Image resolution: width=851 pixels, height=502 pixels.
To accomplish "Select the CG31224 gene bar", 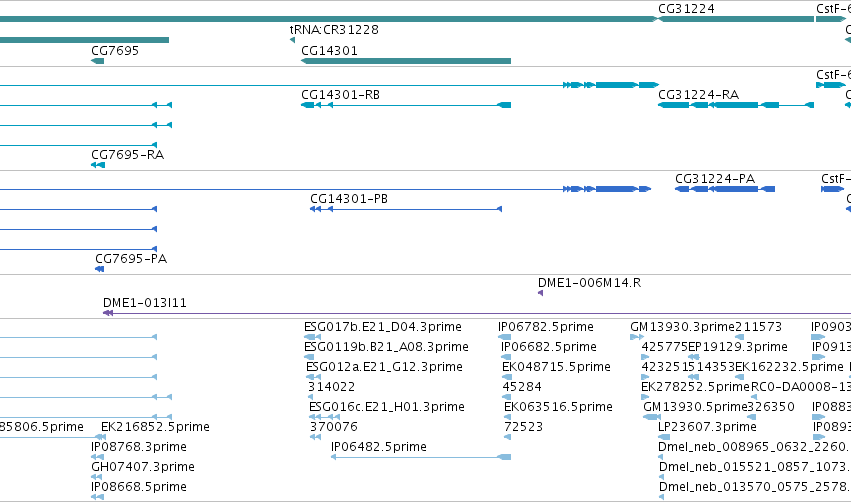I will [736, 19].
